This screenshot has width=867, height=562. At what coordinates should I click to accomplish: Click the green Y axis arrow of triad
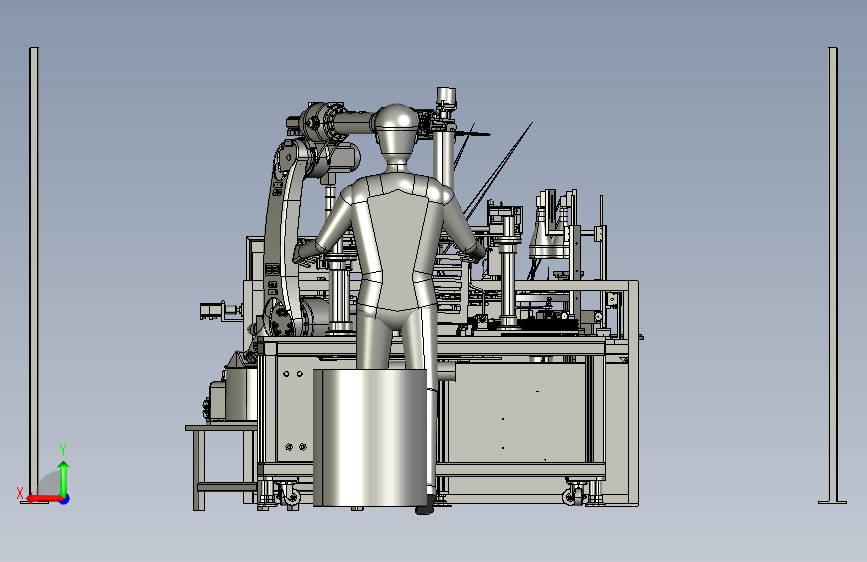pyautogui.click(x=64, y=478)
